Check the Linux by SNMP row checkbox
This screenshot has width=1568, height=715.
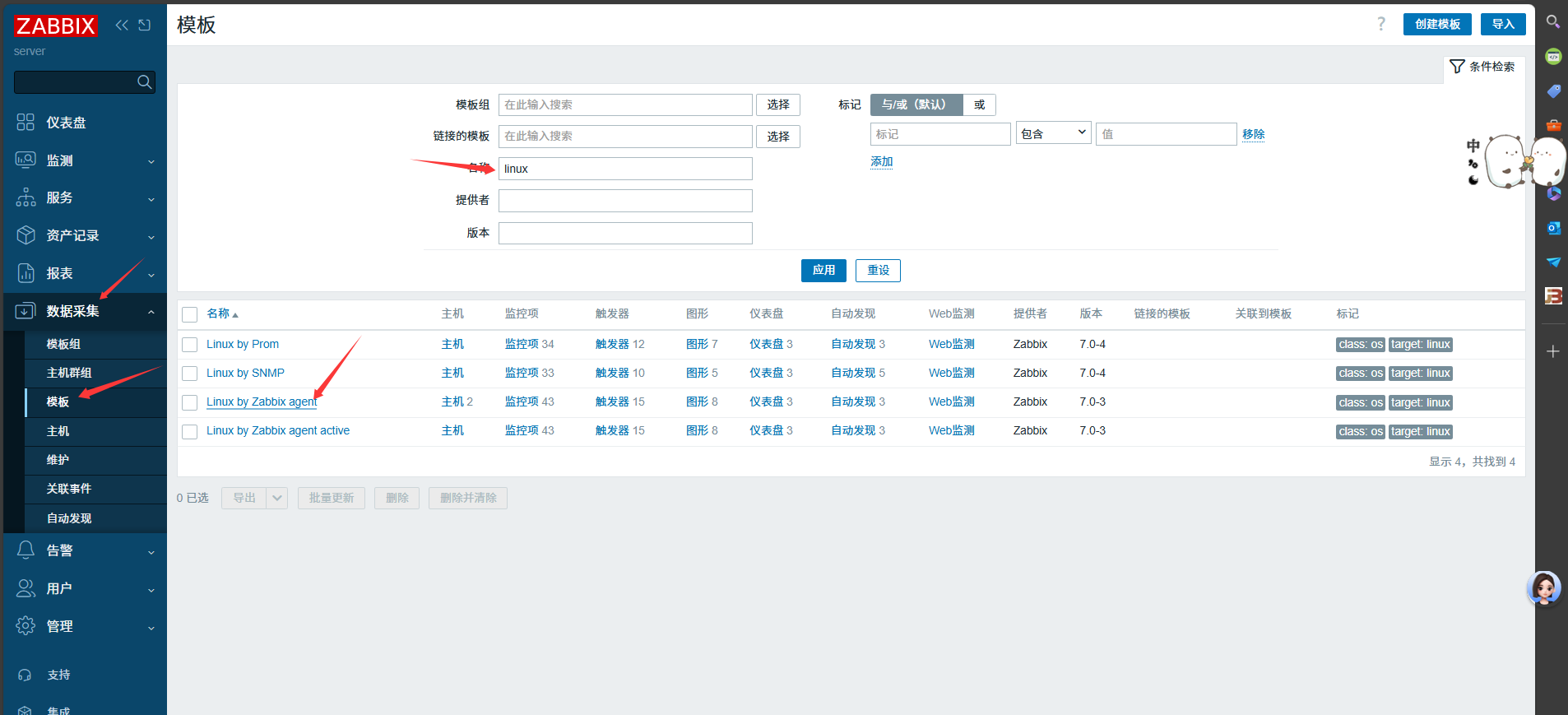click(190, 374)
